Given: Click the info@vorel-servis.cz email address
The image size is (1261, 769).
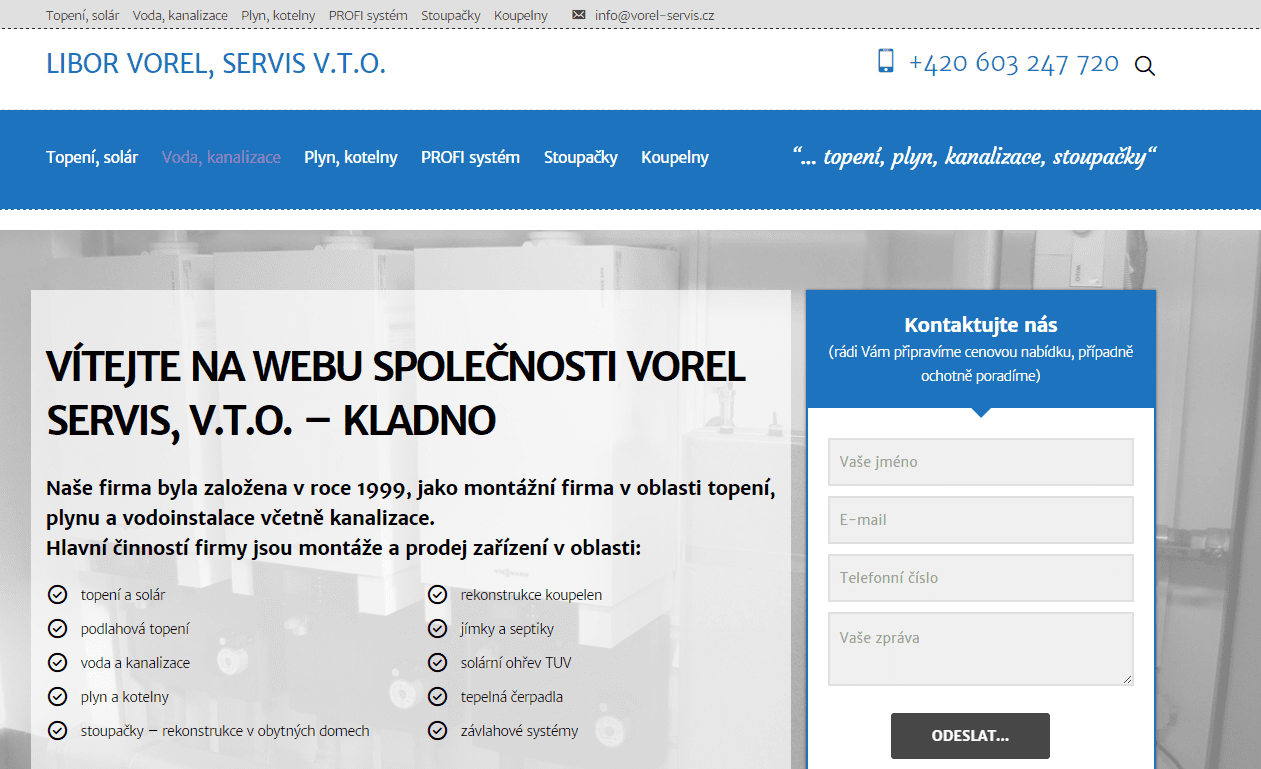Looking at the screenshot, I should (654, 16).
